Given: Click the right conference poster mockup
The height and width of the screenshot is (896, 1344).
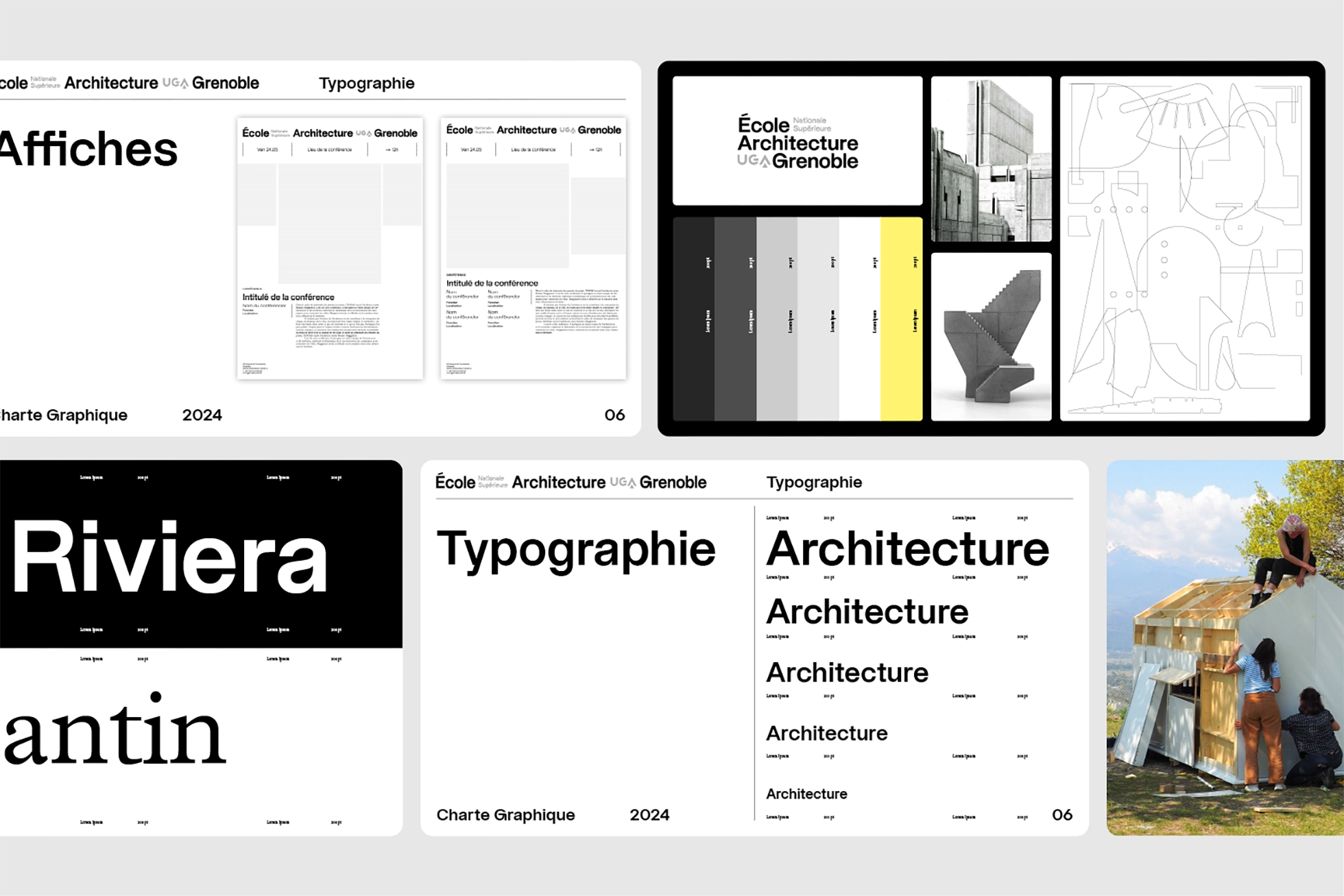Looking at the screenshot, I should [x=533, y=248].
